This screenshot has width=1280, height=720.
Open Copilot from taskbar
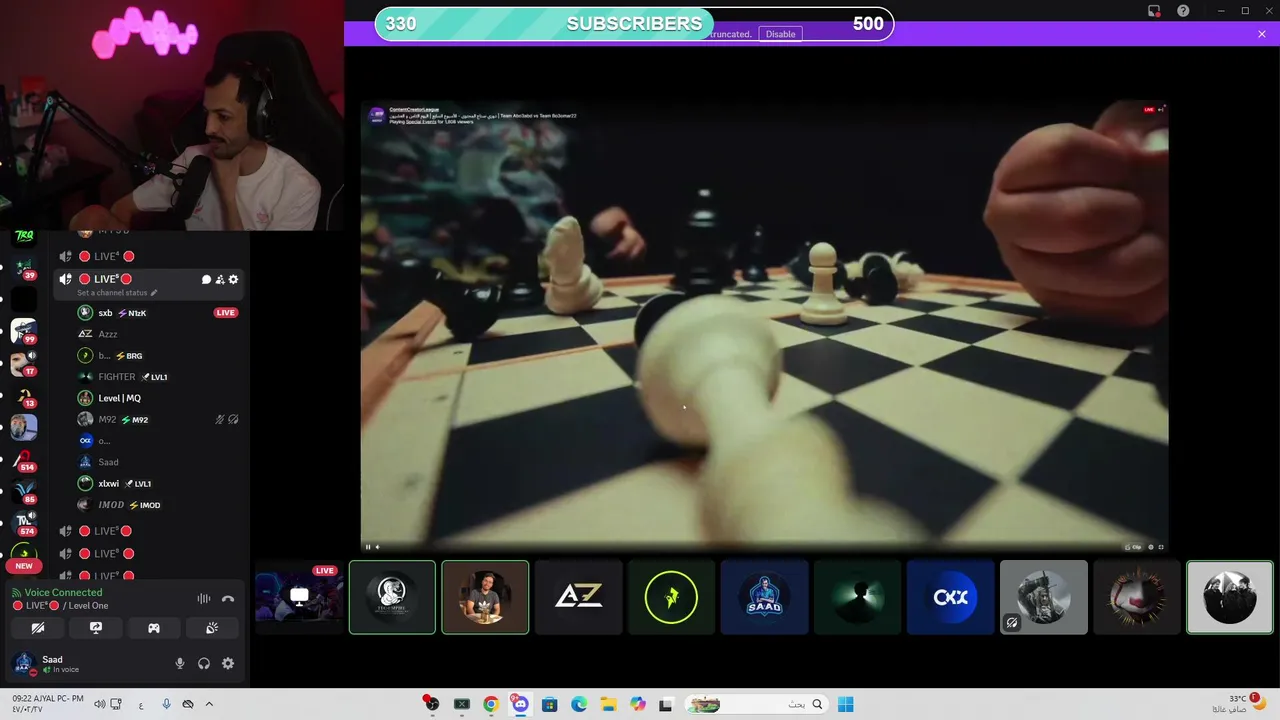(x=637, y=704)
